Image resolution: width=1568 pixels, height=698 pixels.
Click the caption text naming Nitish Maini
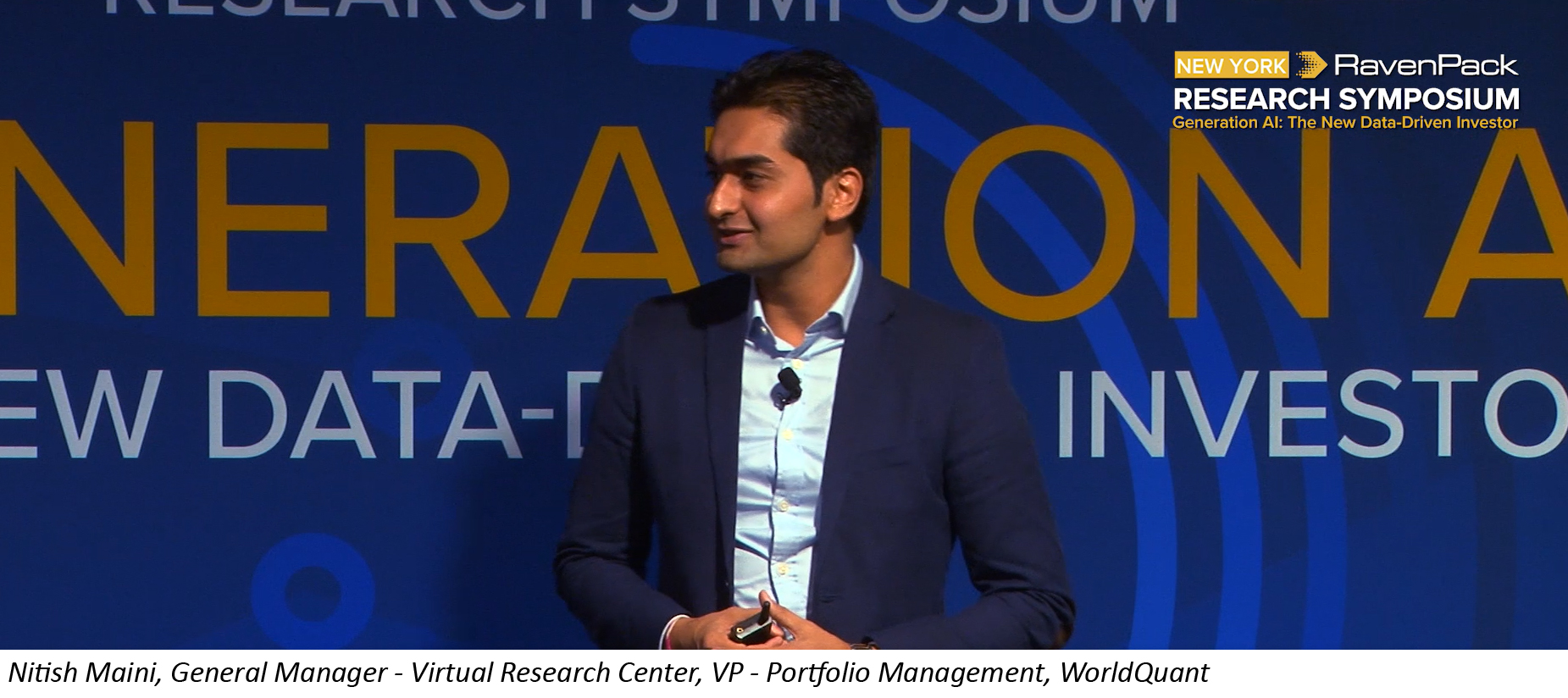point(608,673)
